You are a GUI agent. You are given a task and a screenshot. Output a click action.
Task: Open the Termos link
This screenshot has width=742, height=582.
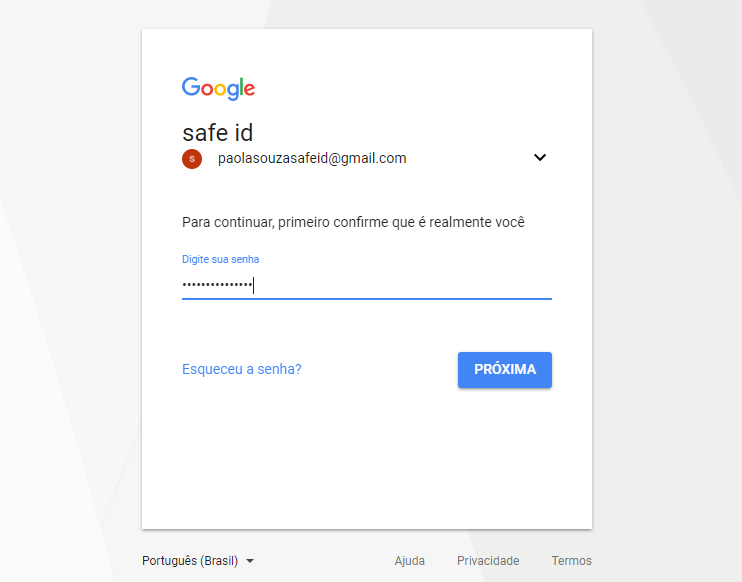[x=571, y=561]
